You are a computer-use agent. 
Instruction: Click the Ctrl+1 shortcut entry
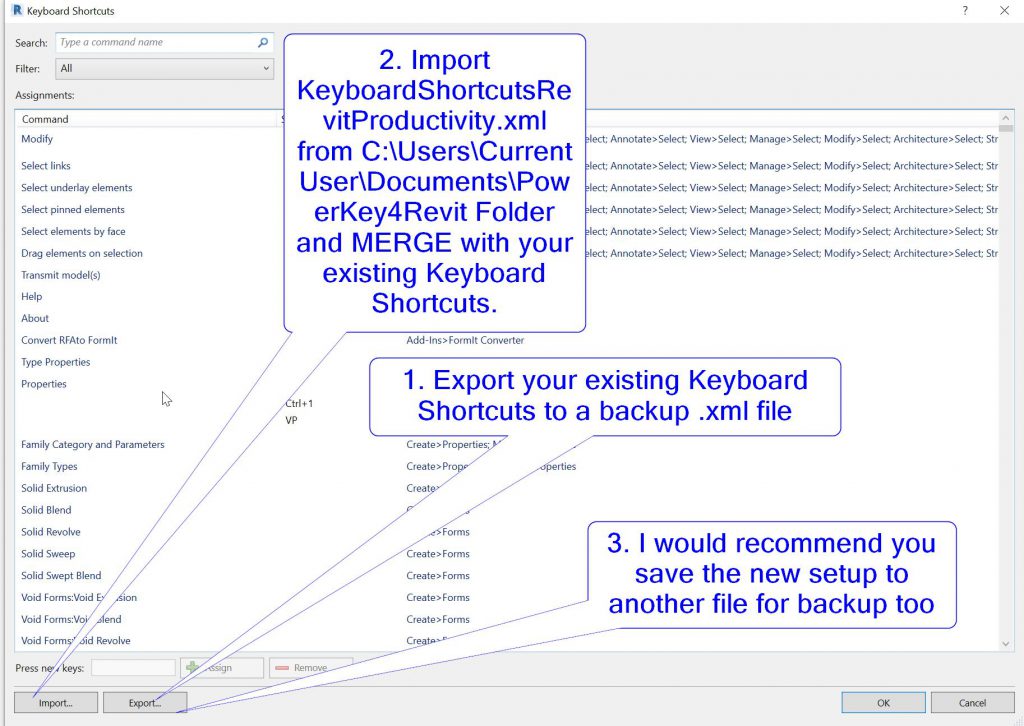299,403
